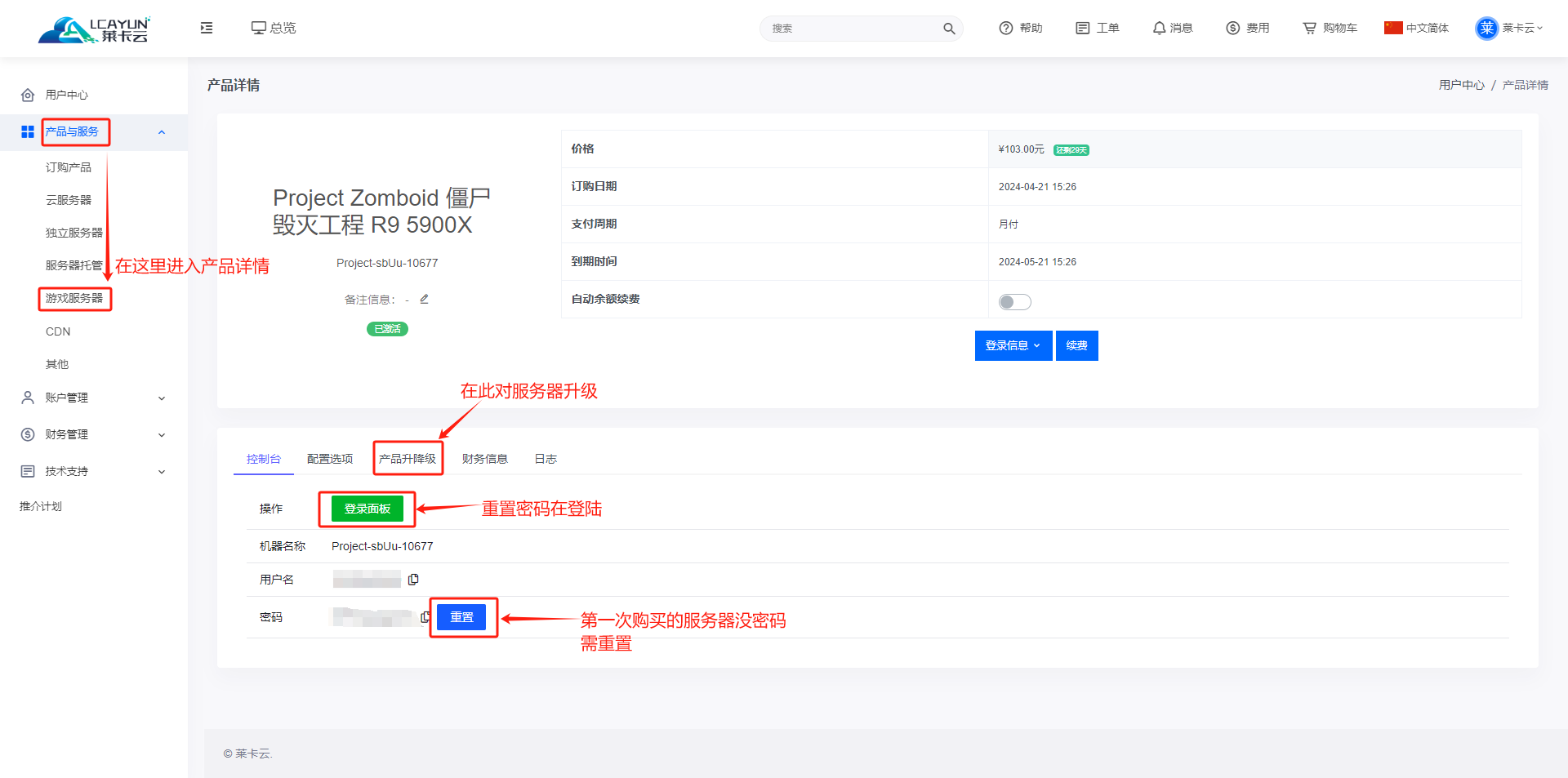The width and height of the screenshot is (1568, 778).
Task: Expand the 账户管理 menu chevron
Action: tap(162, 398)
